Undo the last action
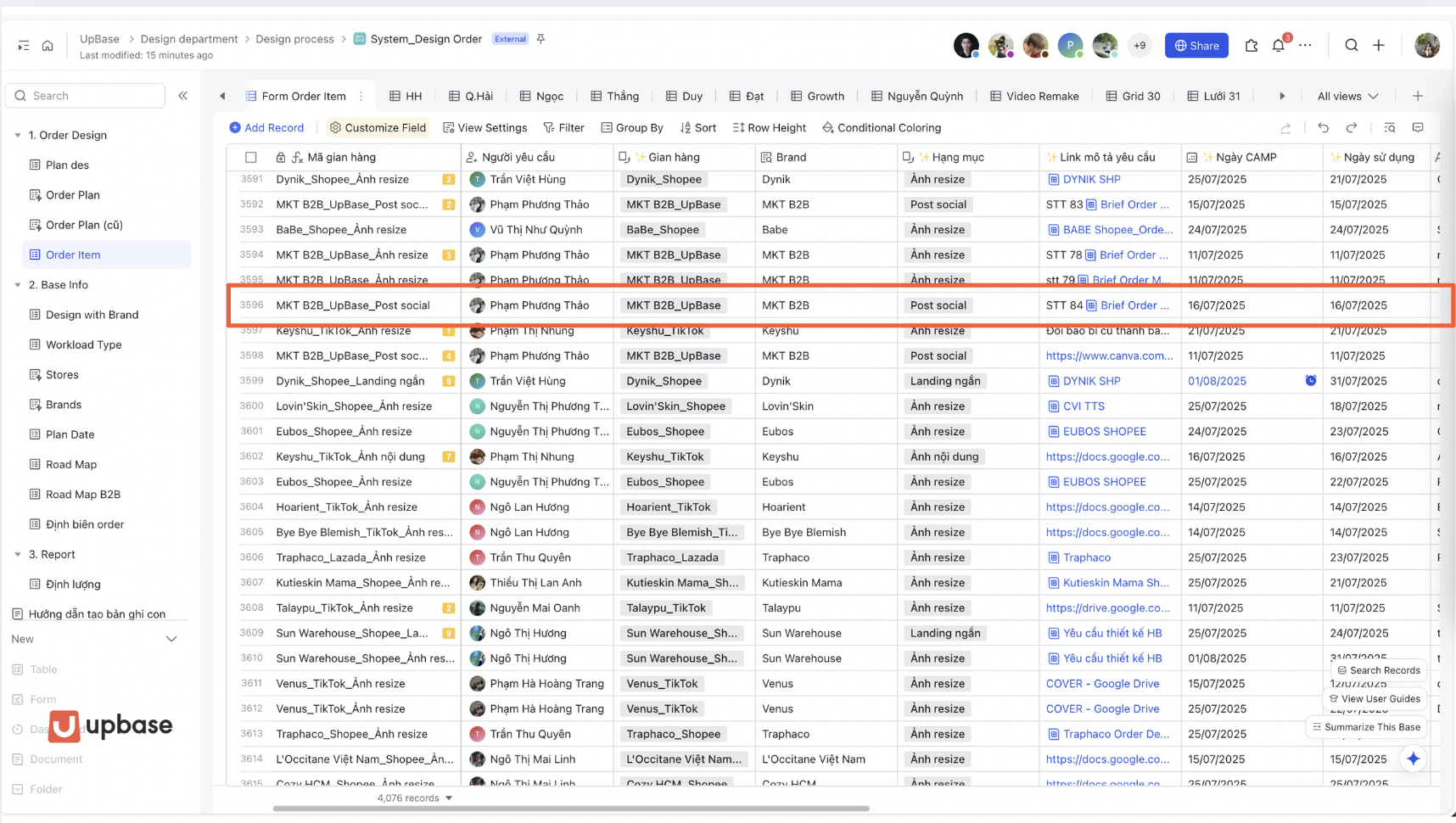The width and height of the screenshot is (1456, 823). 1323,128
